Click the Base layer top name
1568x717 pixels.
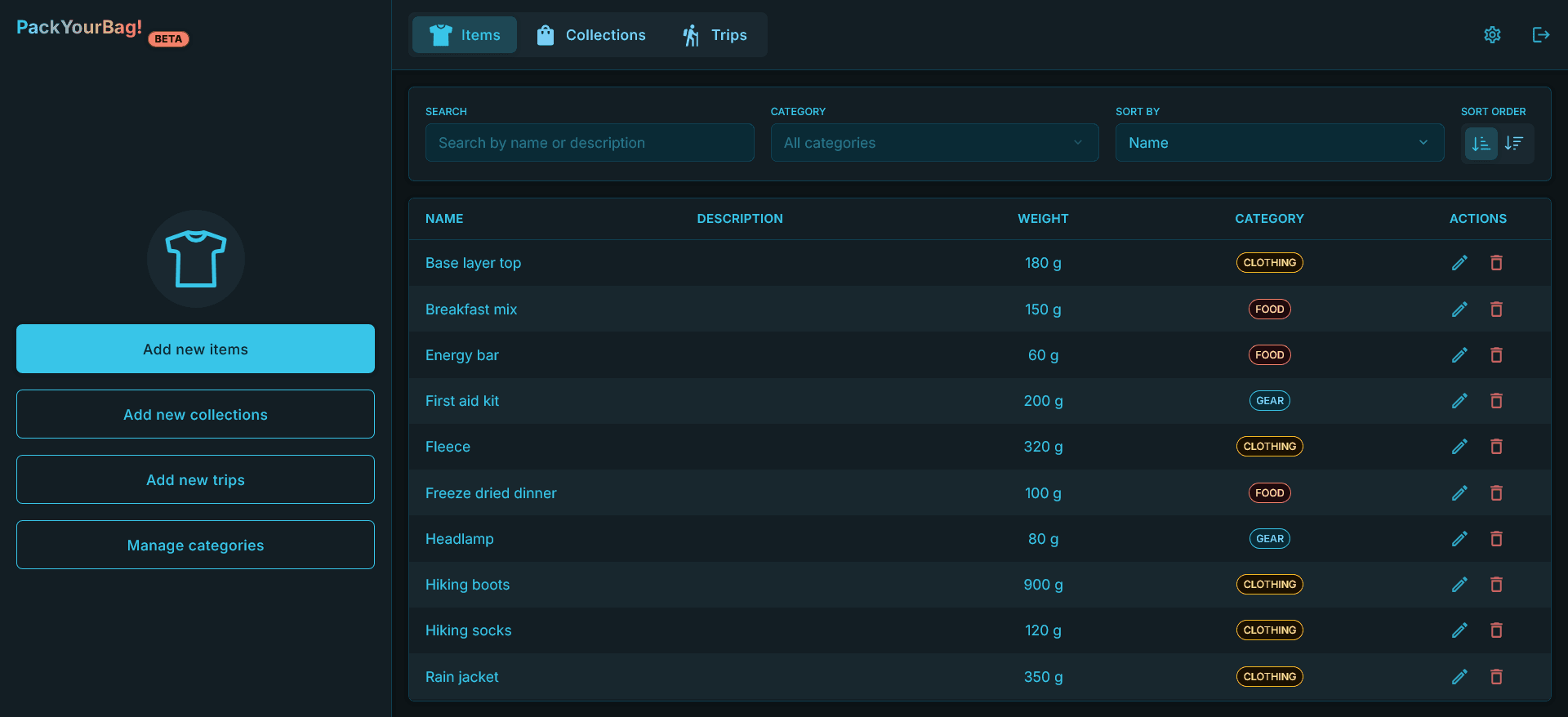473,263
